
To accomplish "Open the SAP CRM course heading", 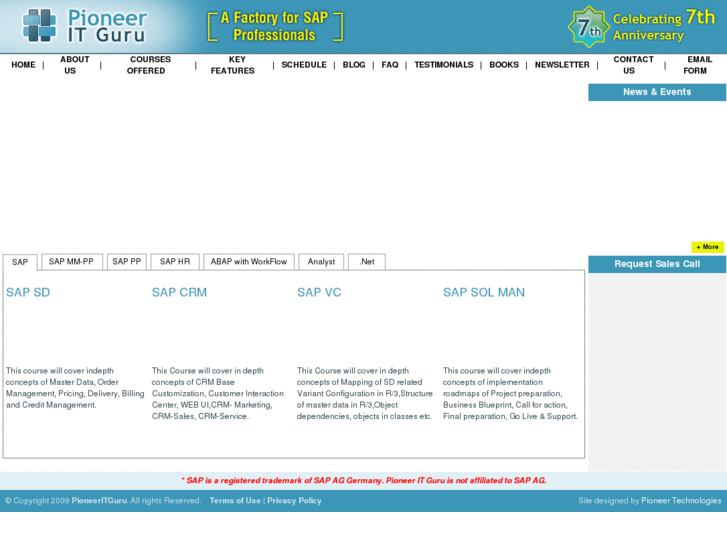I will click(179, 292).
